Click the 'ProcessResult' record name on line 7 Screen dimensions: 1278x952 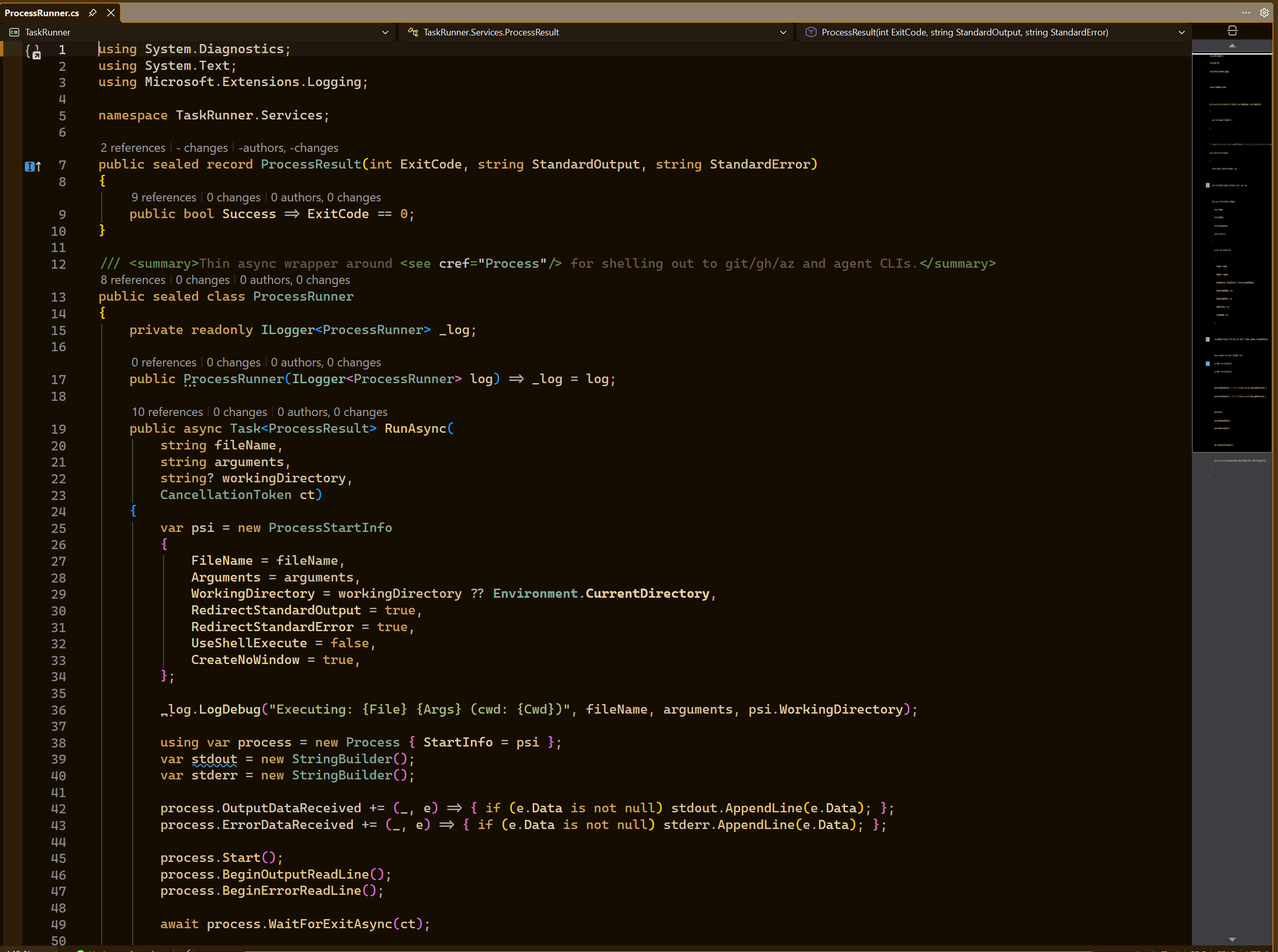tap(311, 165)
